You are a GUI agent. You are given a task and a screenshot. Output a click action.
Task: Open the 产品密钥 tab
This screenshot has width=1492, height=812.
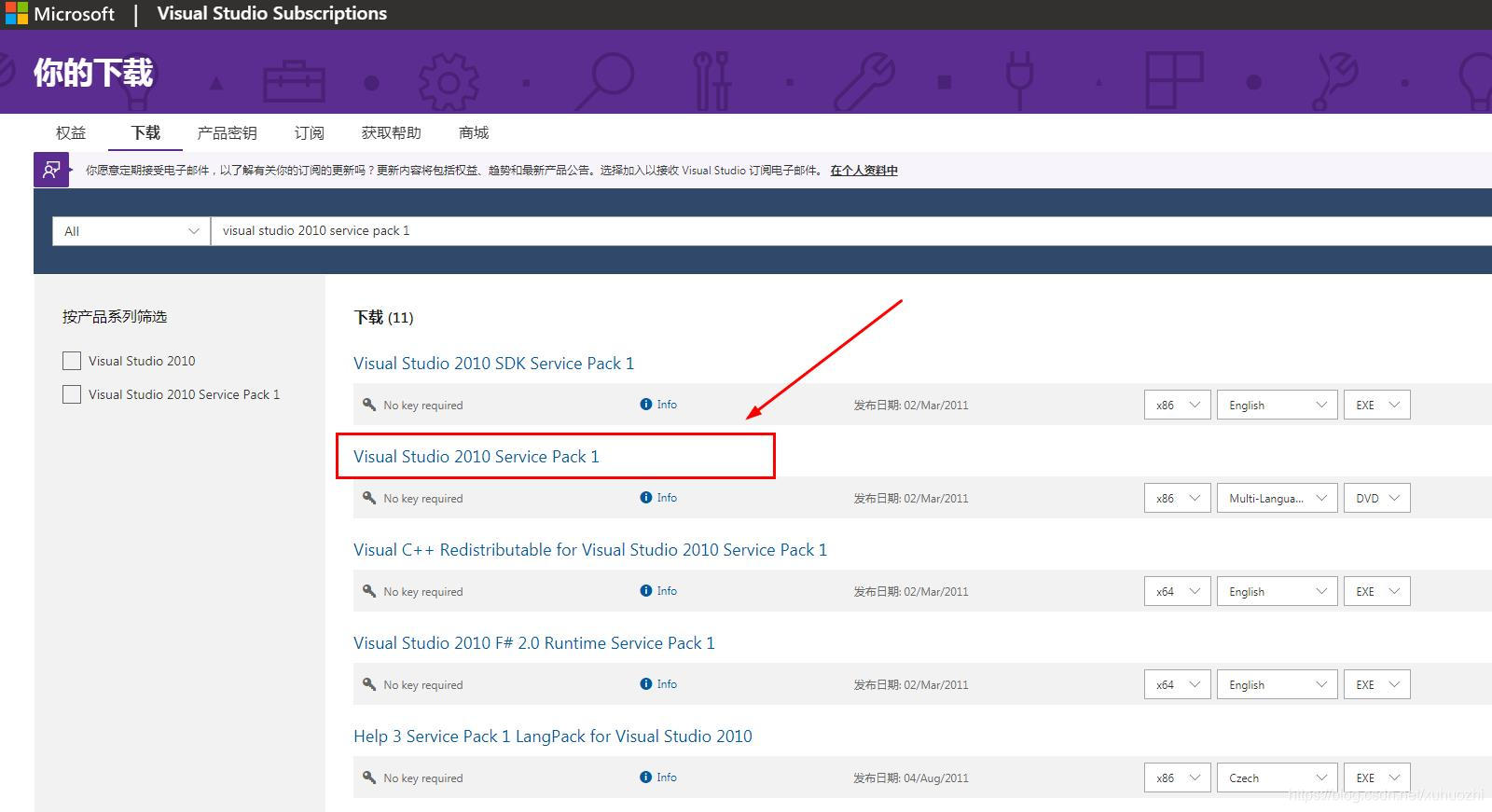point(227,132)
